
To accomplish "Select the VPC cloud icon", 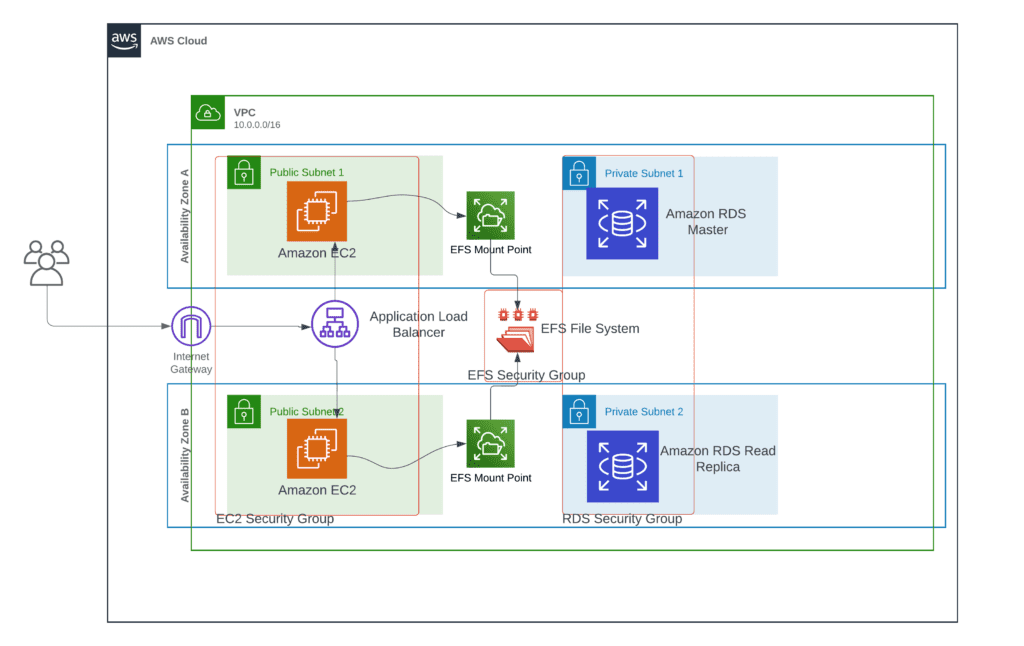I will [208, 112].
